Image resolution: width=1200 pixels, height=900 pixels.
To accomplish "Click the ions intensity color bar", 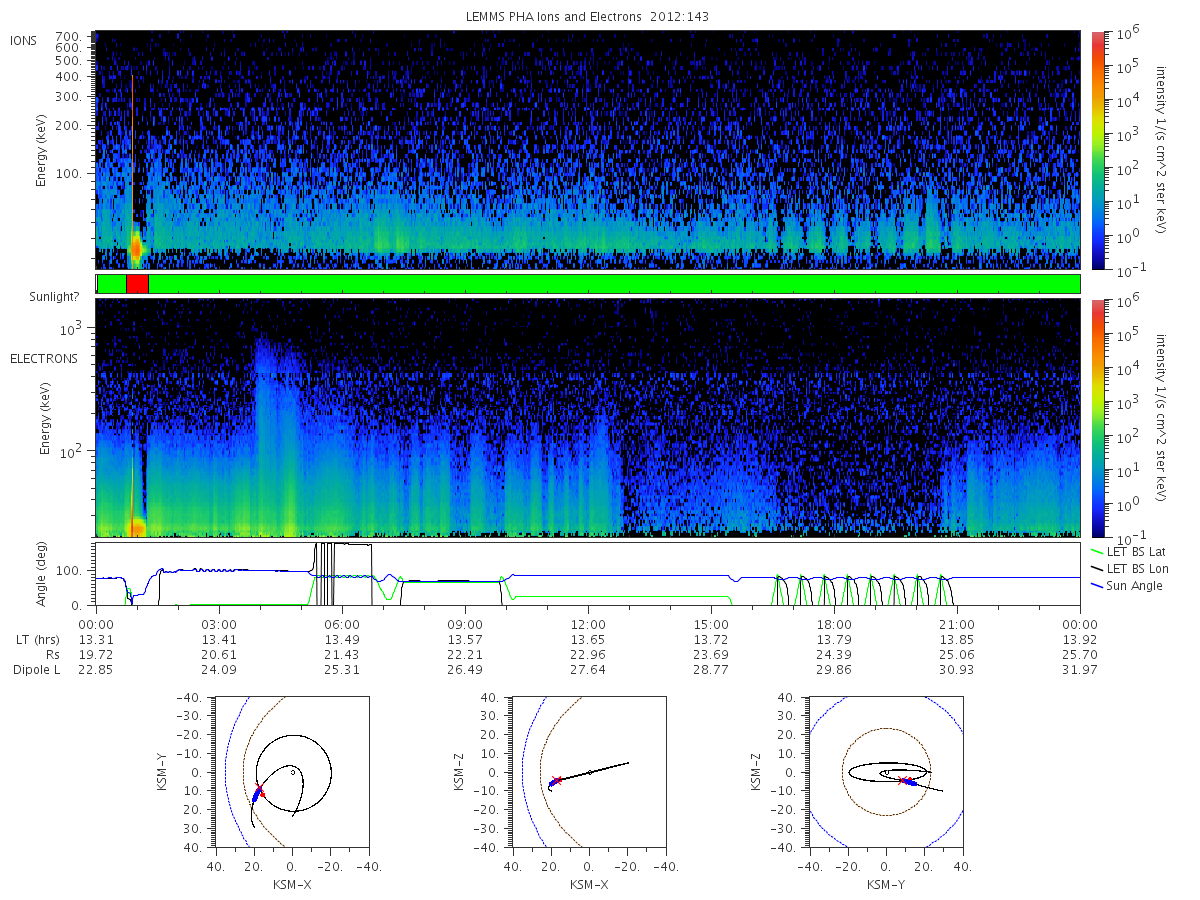I will coord(1098,150).
